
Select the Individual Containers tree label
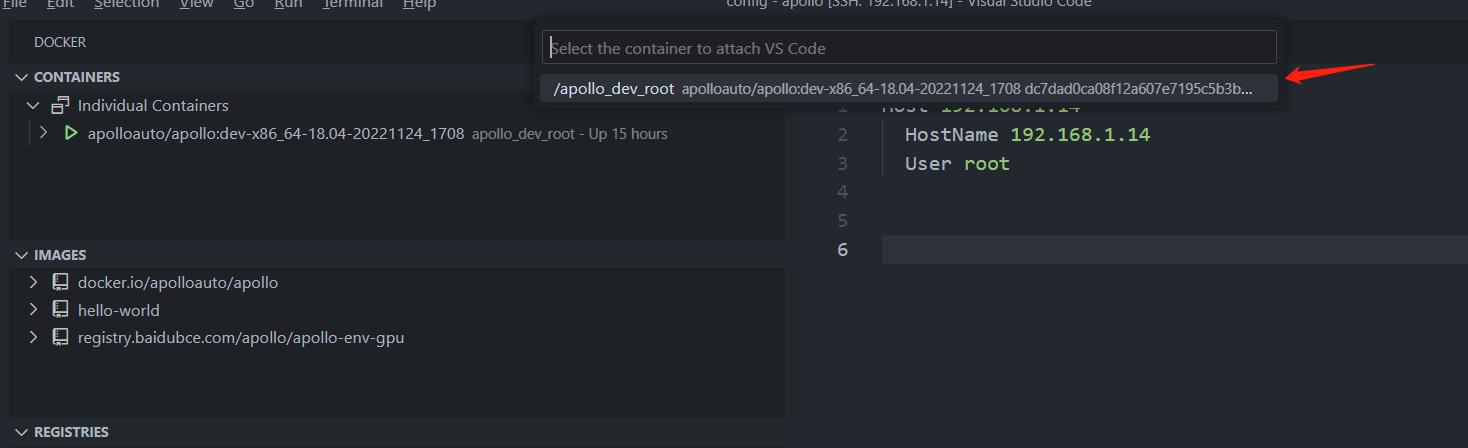(153, 105)
